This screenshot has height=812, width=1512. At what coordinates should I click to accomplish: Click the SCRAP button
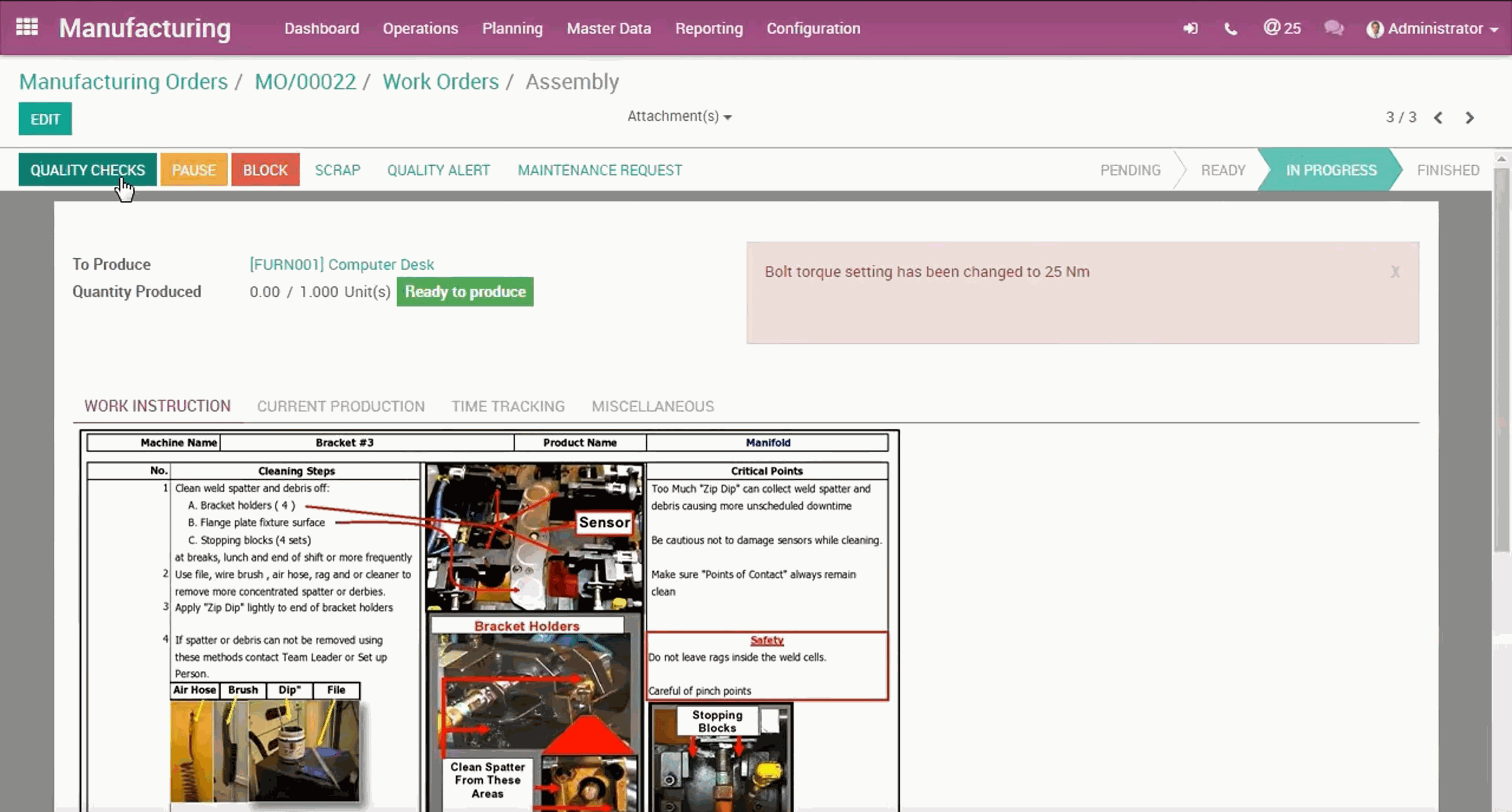338,170
